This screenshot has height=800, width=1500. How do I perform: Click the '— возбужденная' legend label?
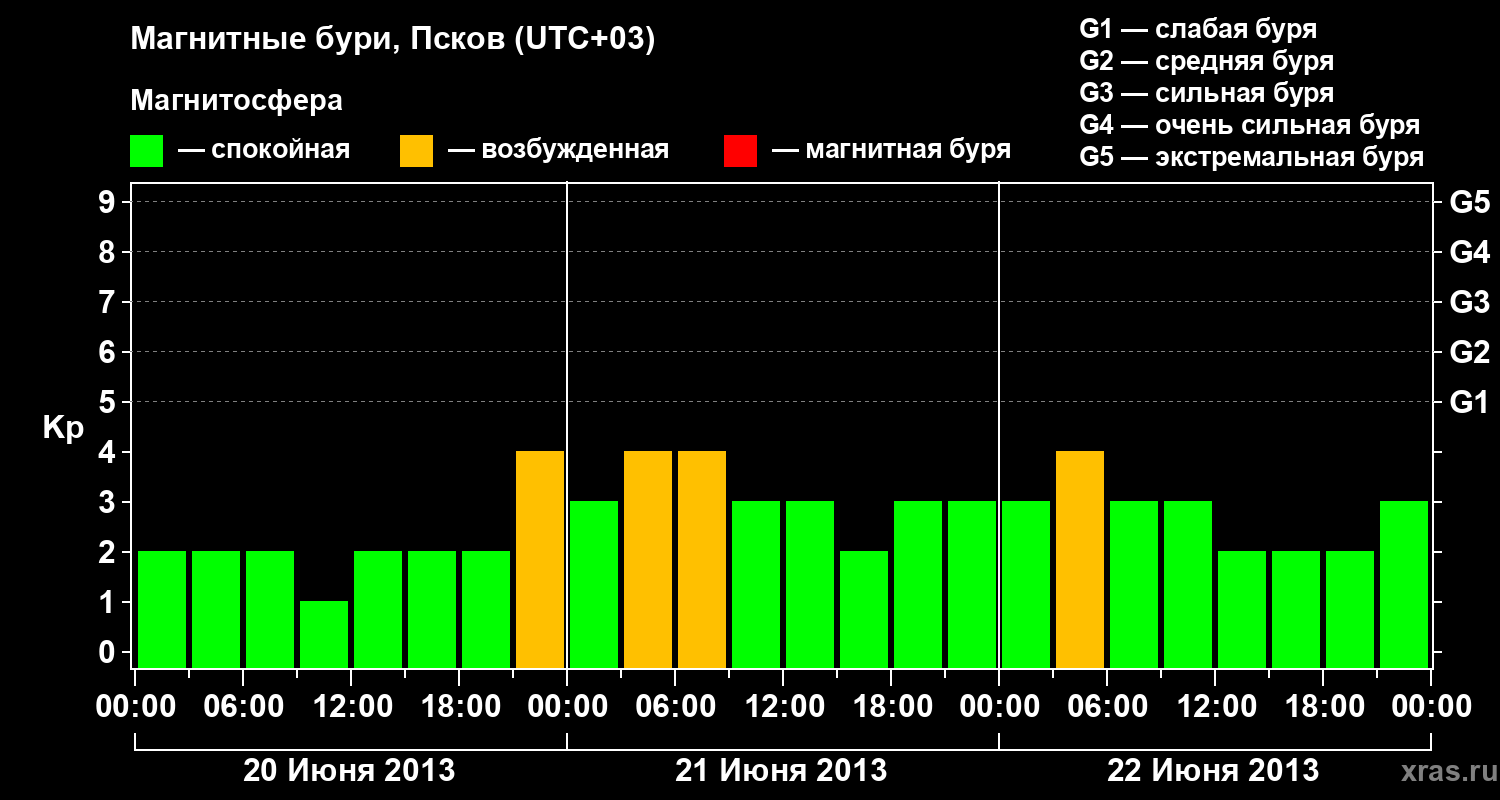(x=558, y=150)
